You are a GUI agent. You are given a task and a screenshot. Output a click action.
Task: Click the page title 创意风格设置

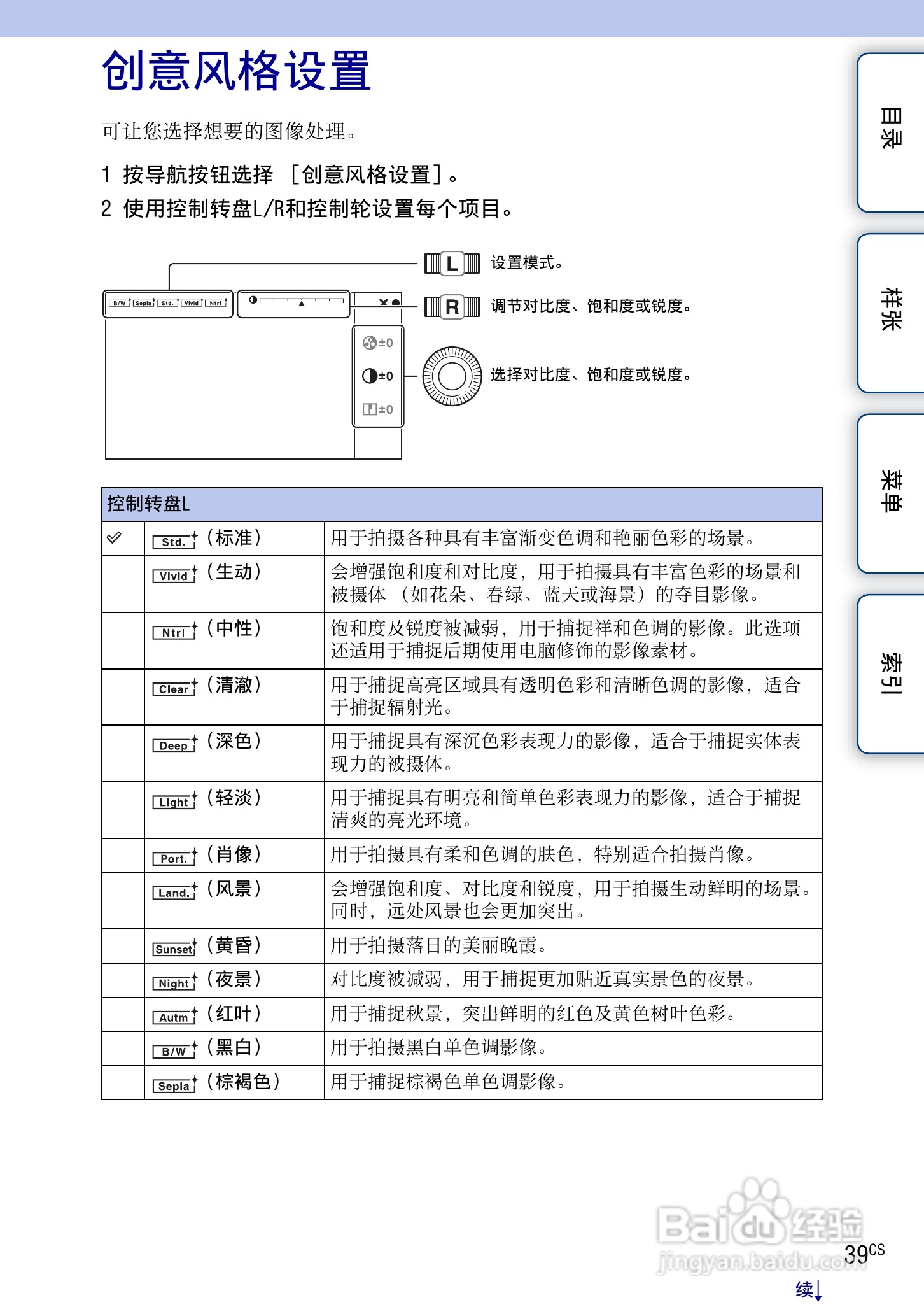point(236,70)
